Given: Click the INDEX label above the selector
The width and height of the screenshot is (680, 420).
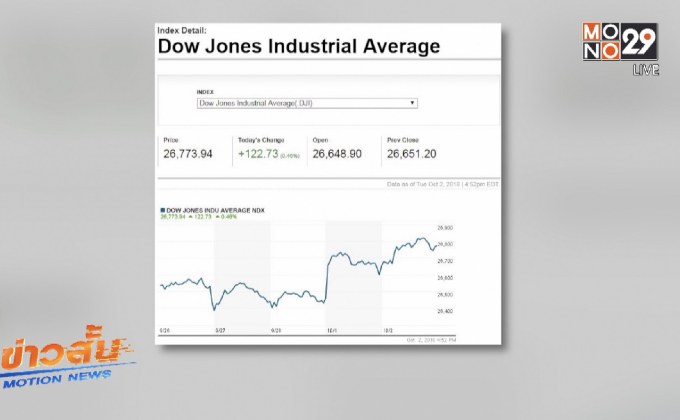Looking at the screenshot, I should [x=205, y=92].
